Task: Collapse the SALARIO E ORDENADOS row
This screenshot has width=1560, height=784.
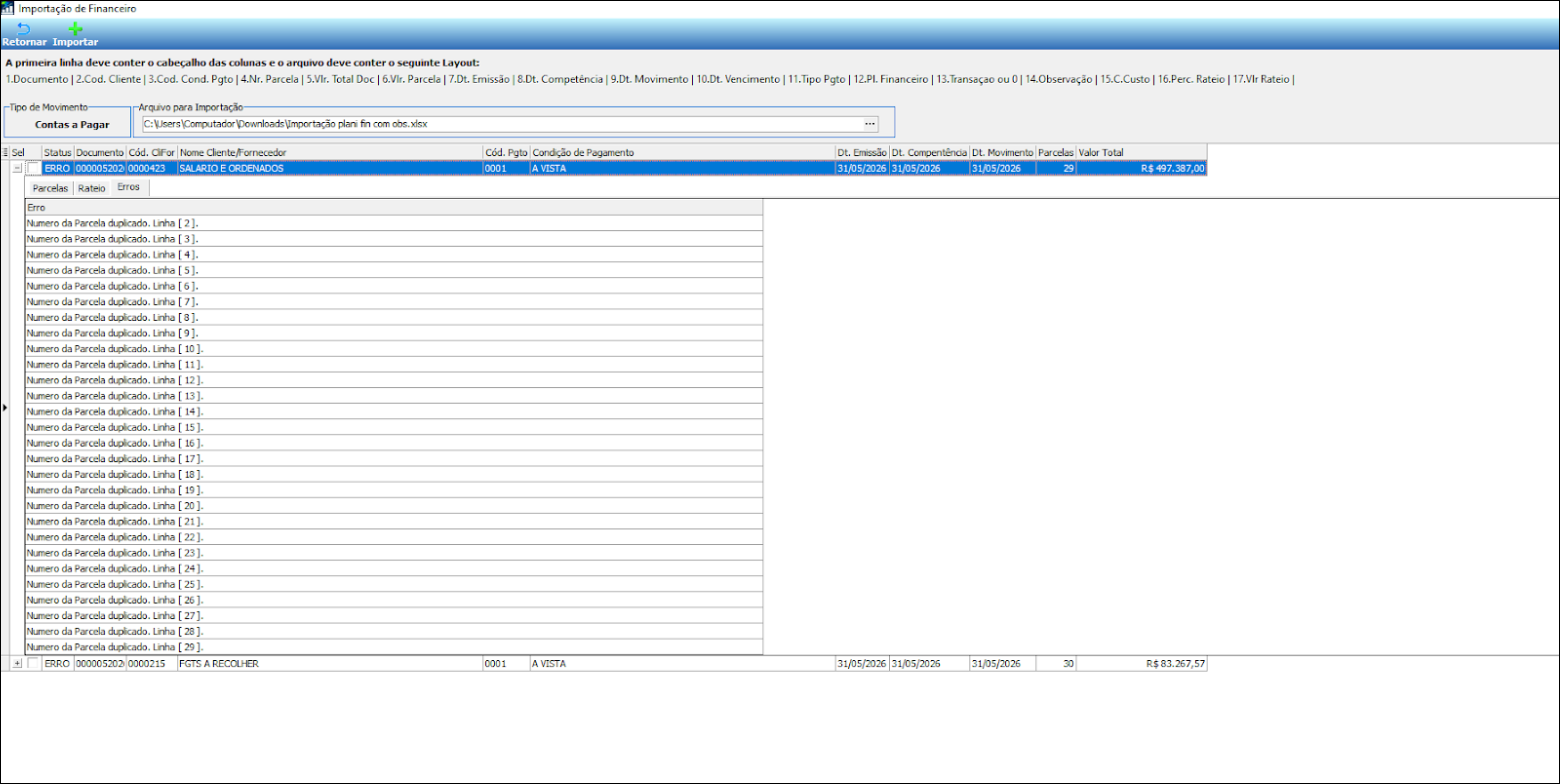Action: pyautogui.click(x=17, y=168)
